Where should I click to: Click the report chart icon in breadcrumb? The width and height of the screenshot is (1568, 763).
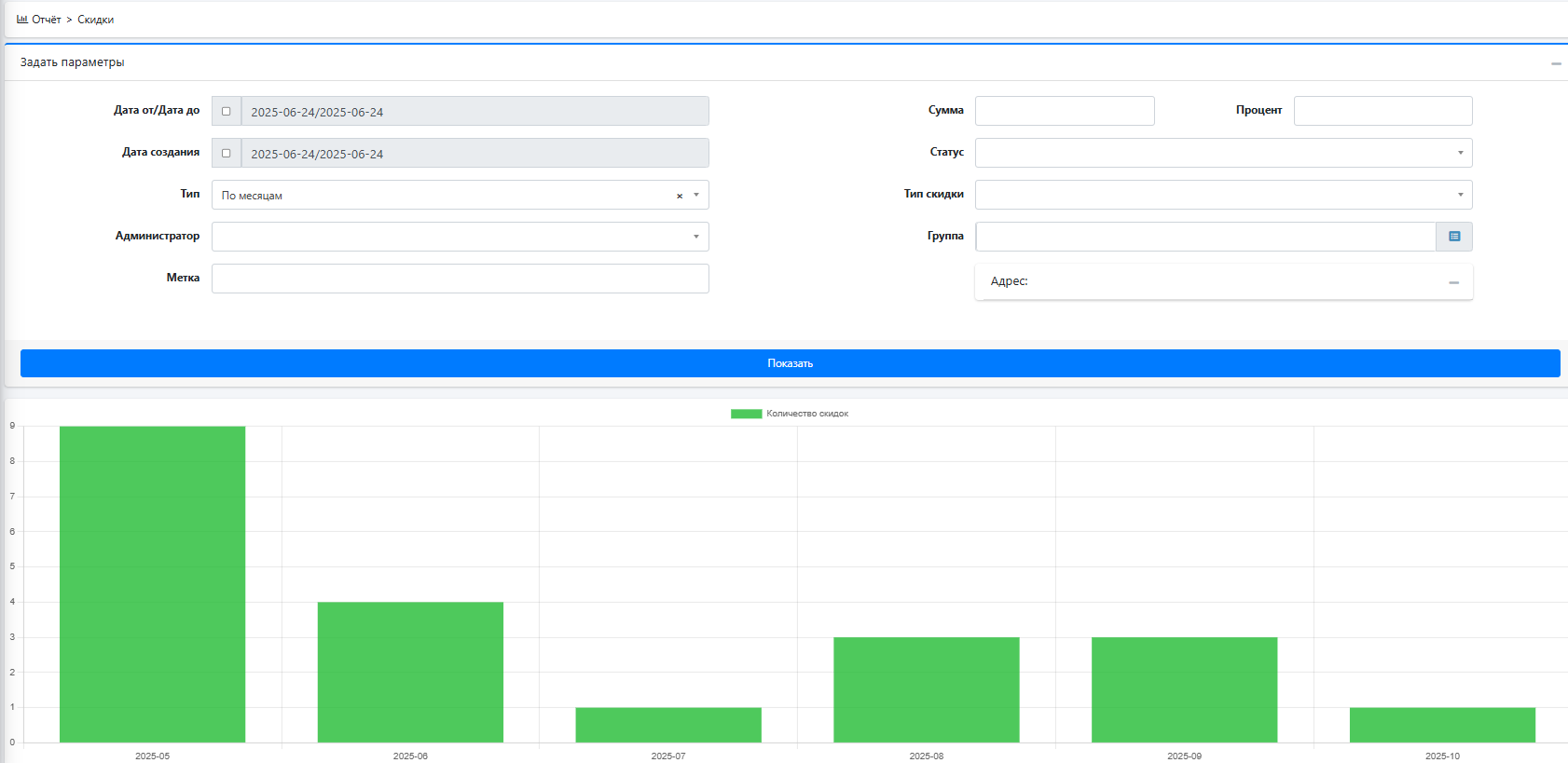(22, 19)
